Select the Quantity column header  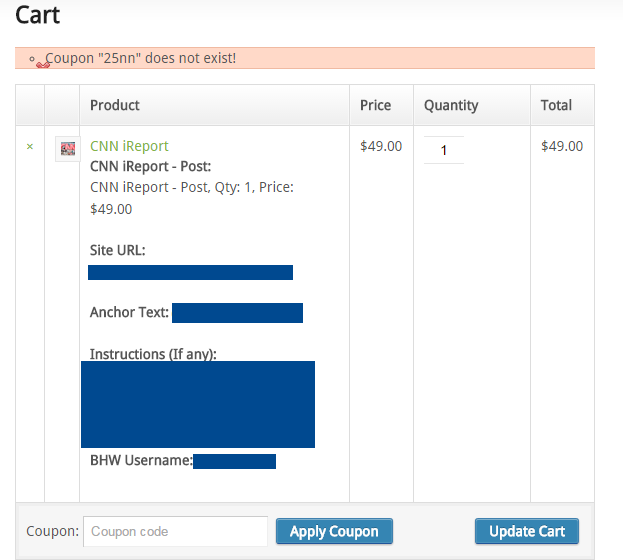tap(451, 106)
